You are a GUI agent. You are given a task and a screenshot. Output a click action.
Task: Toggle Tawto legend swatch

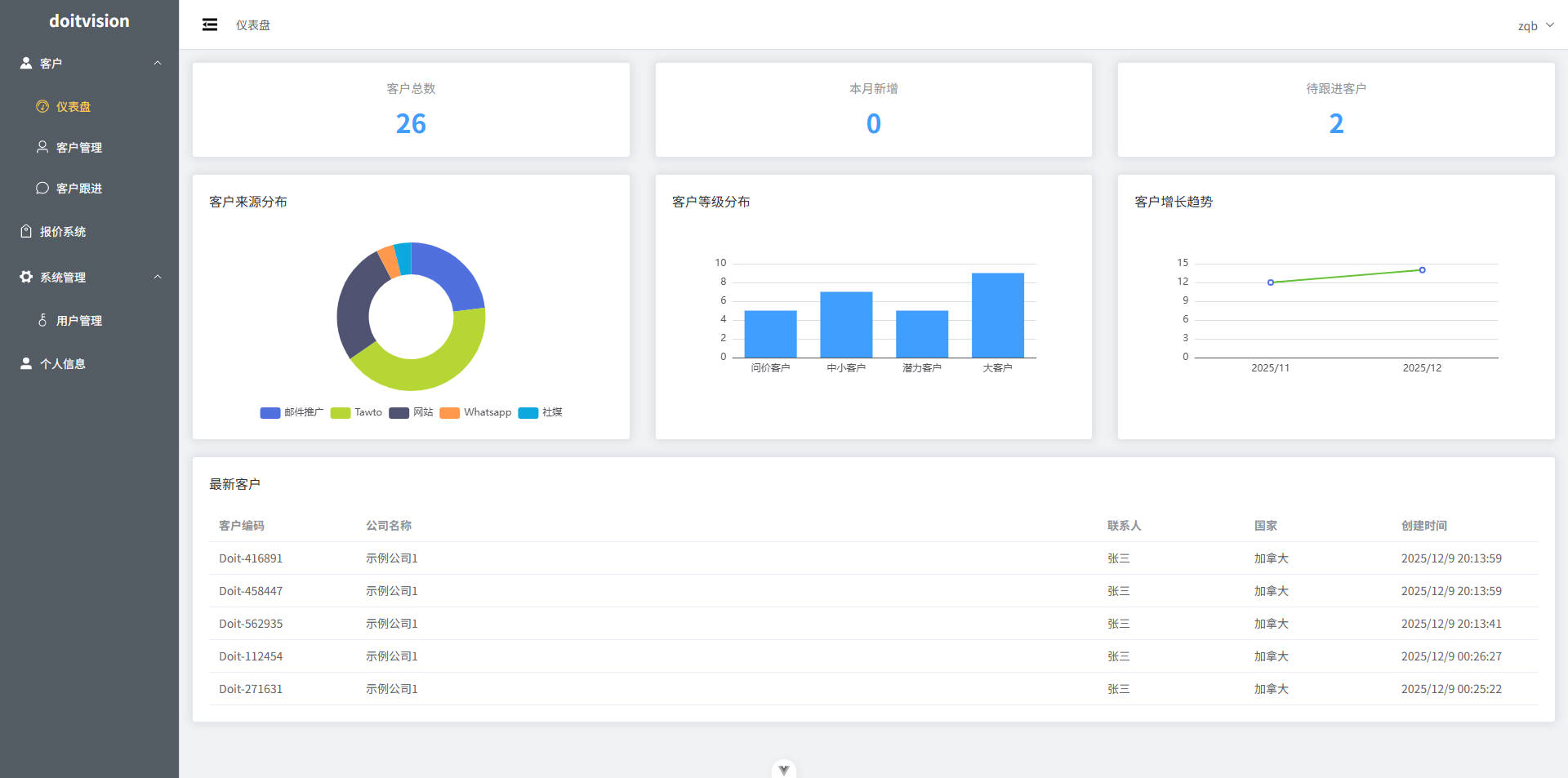[341, 412]
